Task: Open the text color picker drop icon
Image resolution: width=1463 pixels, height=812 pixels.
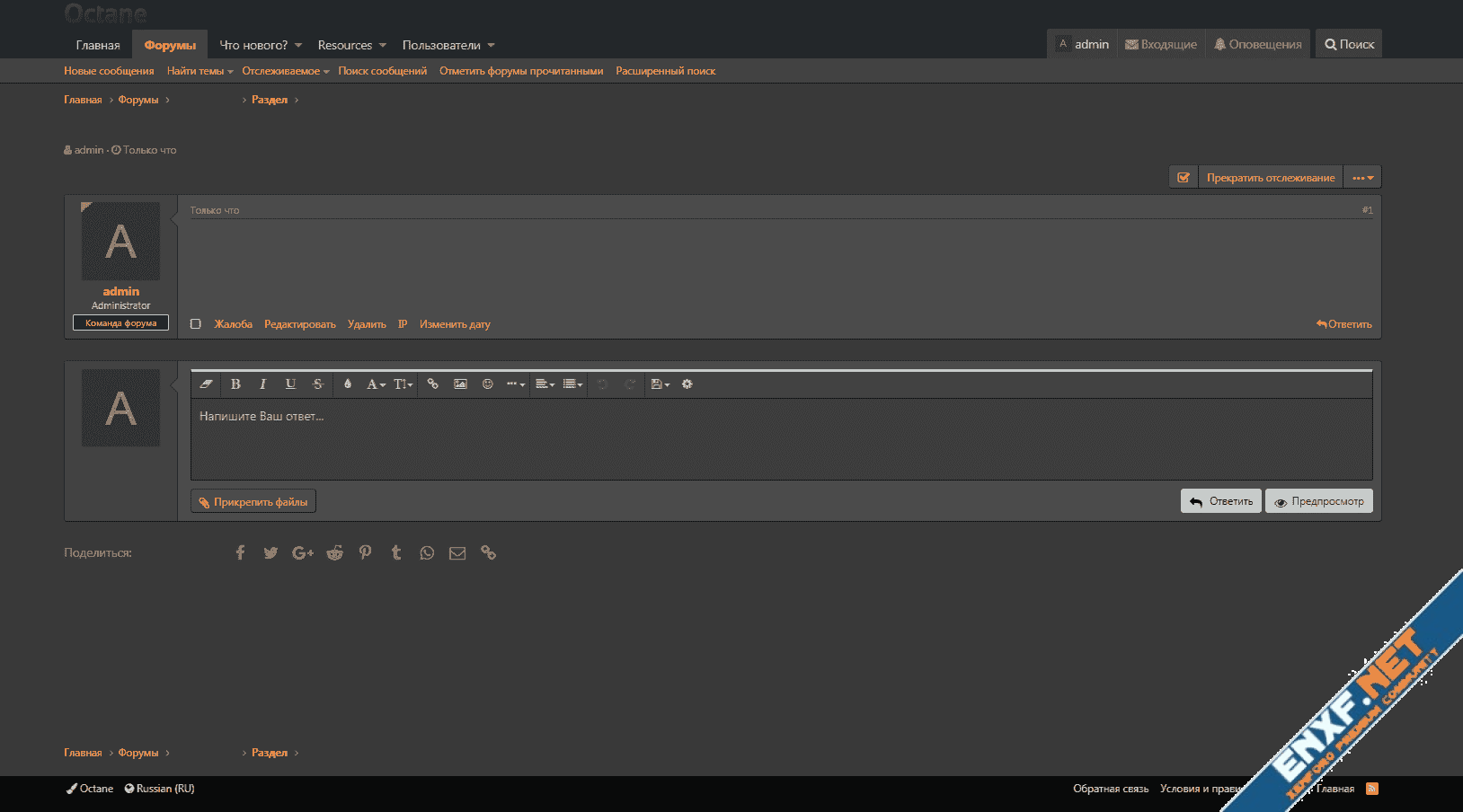Action: 348,384
